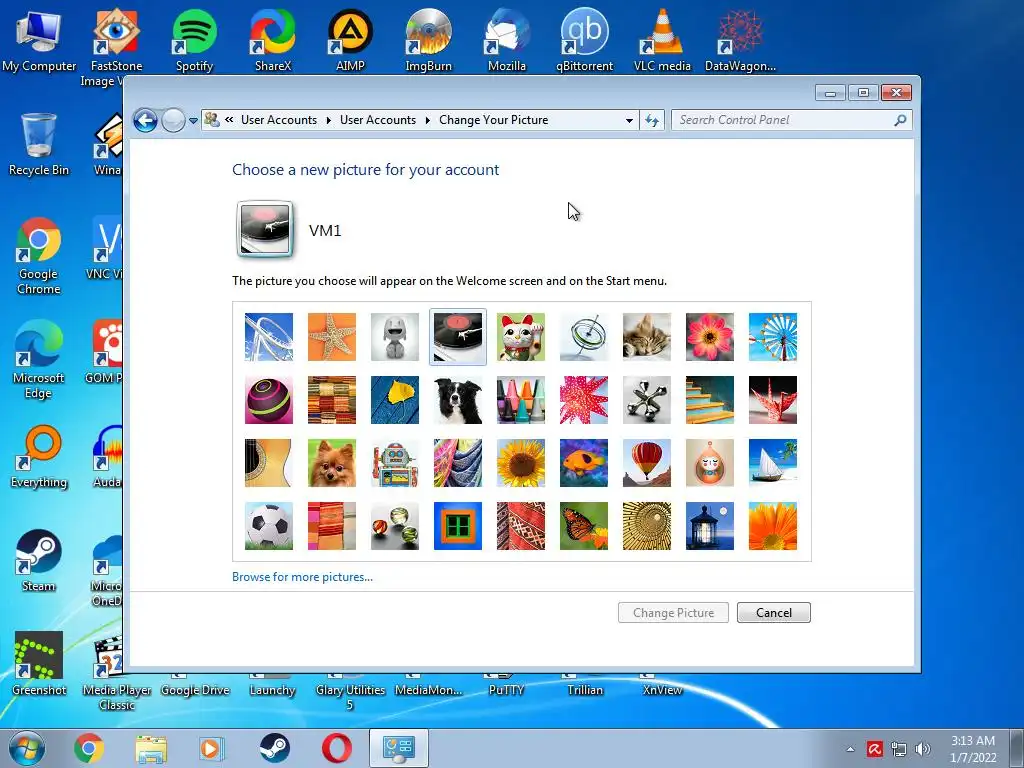Viewport: 1024px width, 768px height.
Task: Click the search magnifier icon
Action: (900, 120)
